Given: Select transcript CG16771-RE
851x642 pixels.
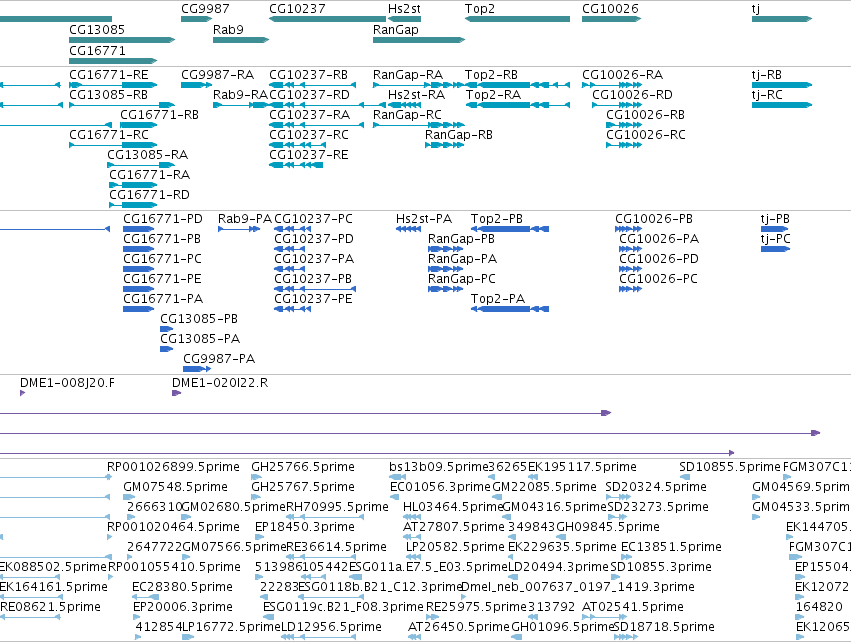Looking at the screenshot, I should (109, 74).
